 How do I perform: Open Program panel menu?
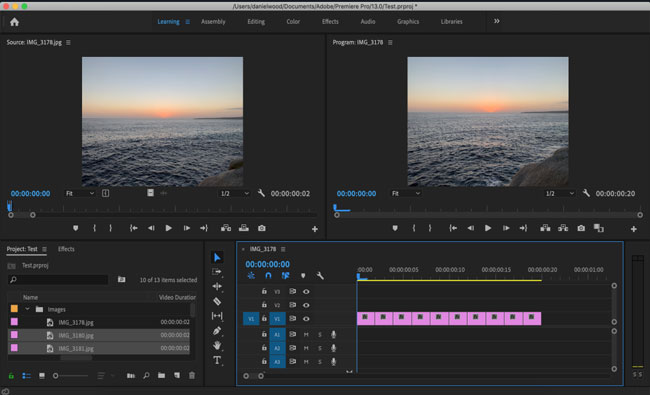point(390,42)
